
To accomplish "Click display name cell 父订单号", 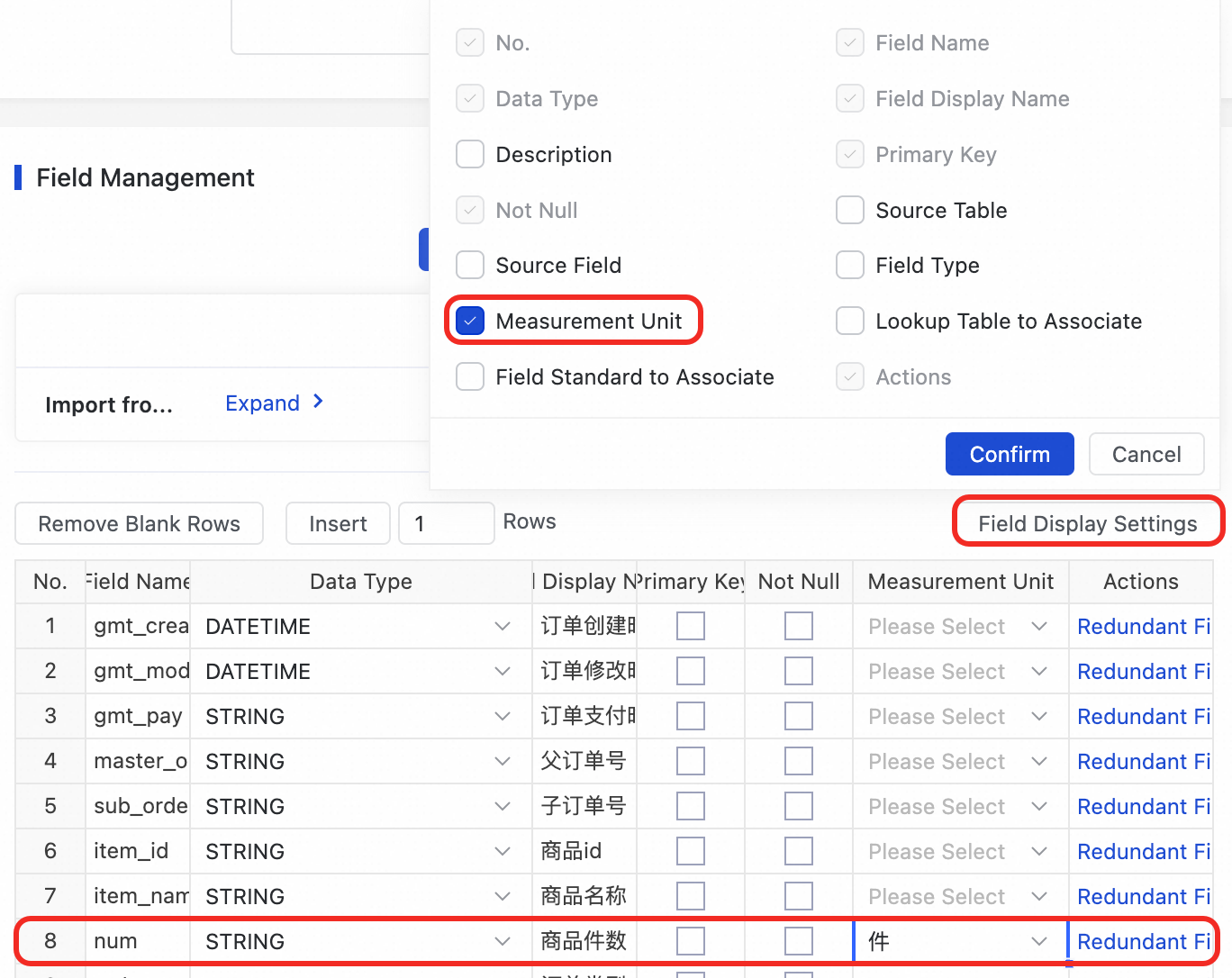I will [x=584, y=761].
